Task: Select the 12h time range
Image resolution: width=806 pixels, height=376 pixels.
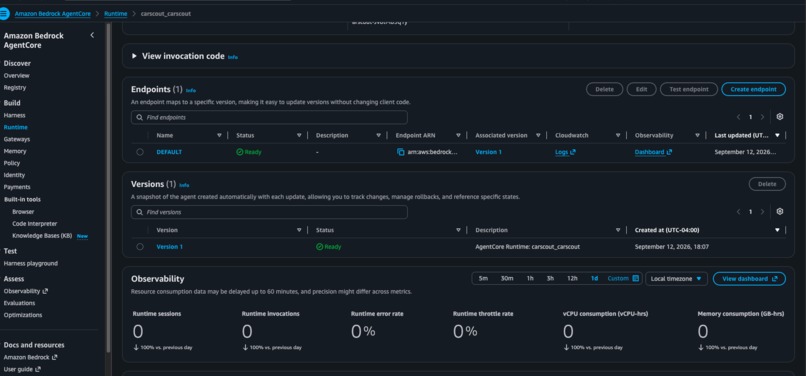Action: (572, 278)
